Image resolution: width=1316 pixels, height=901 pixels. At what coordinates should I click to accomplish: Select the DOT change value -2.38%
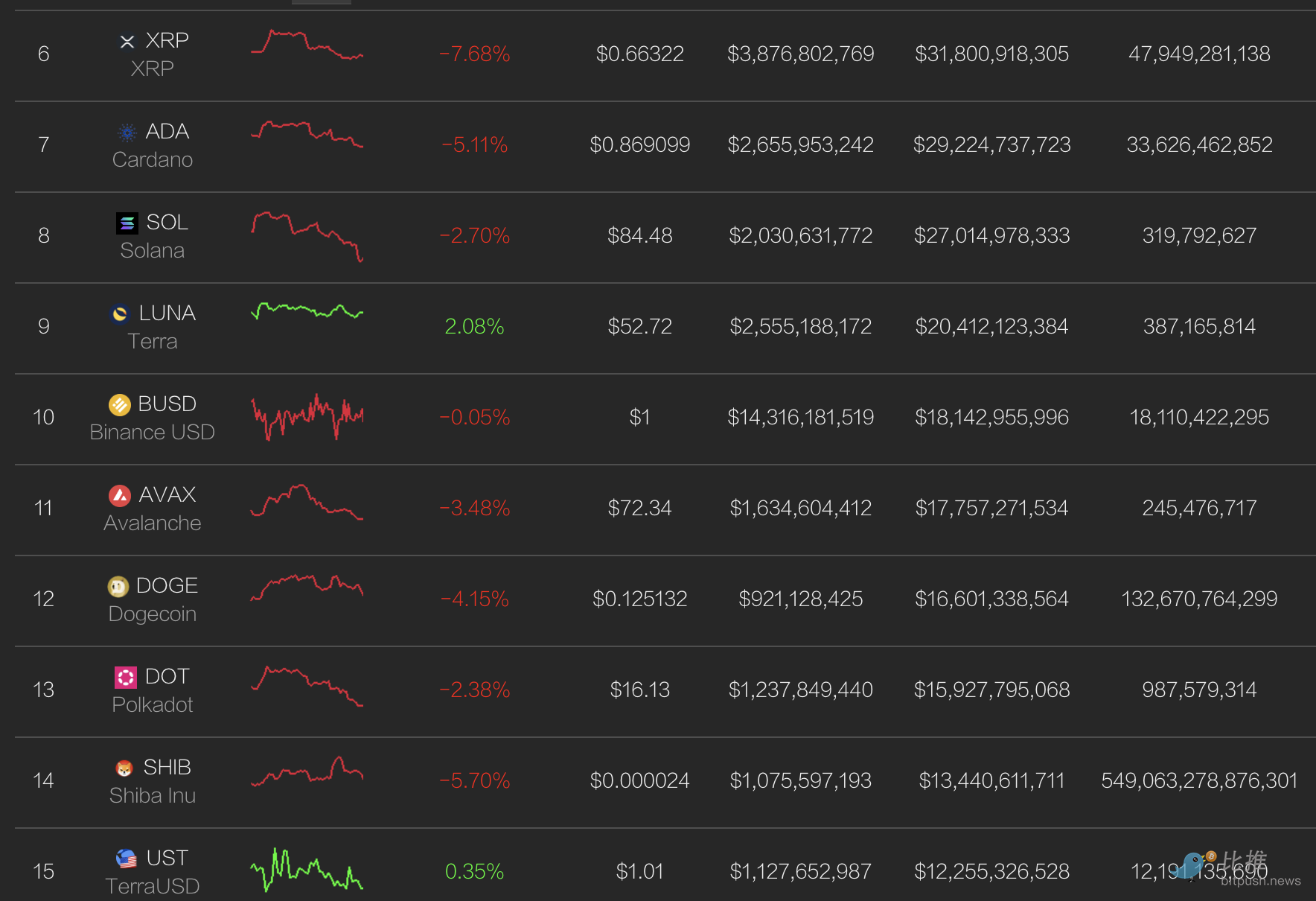[x=475, y=690]
